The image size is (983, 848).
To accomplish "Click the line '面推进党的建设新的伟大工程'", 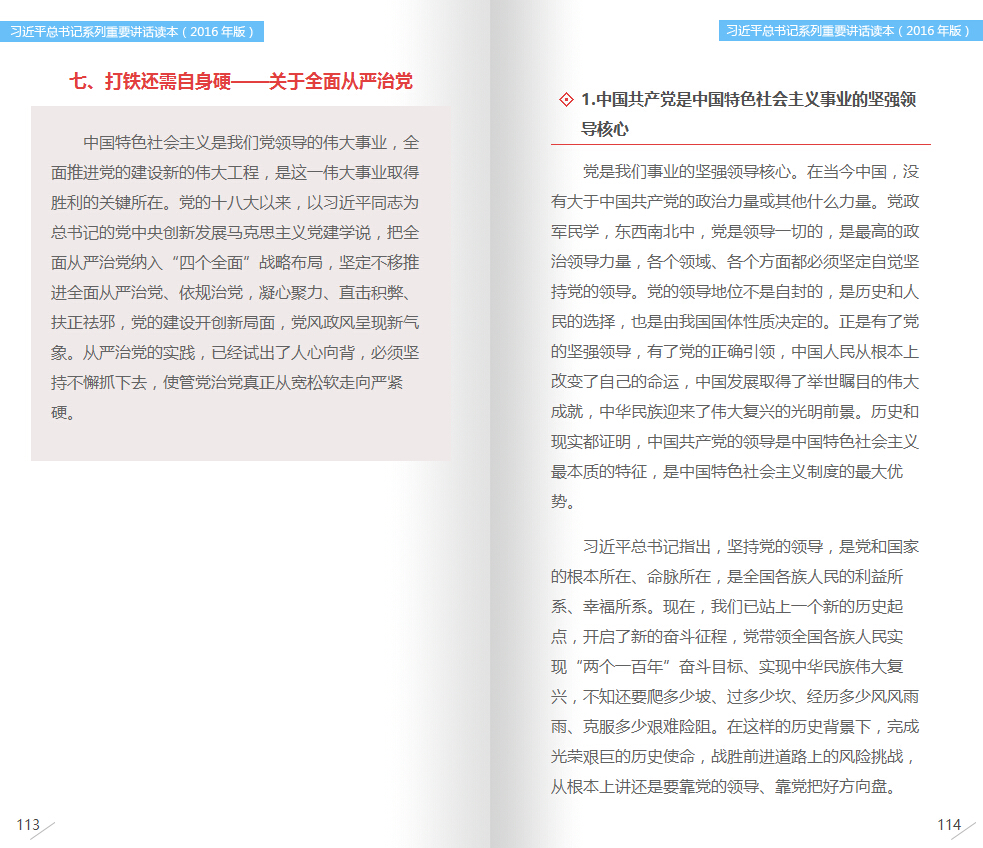I will pos(155,172).
